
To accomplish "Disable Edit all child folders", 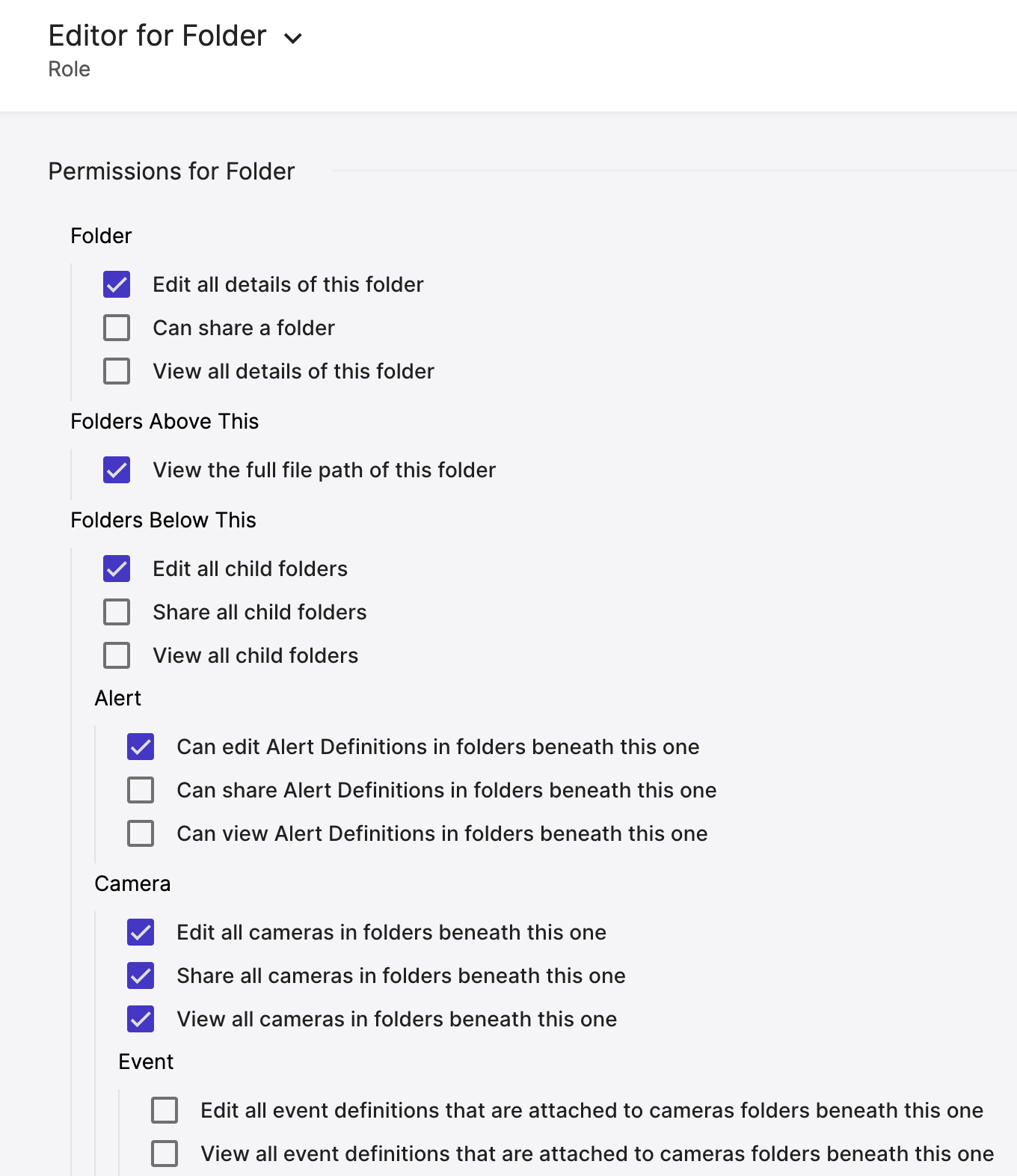I will [117, 569].
